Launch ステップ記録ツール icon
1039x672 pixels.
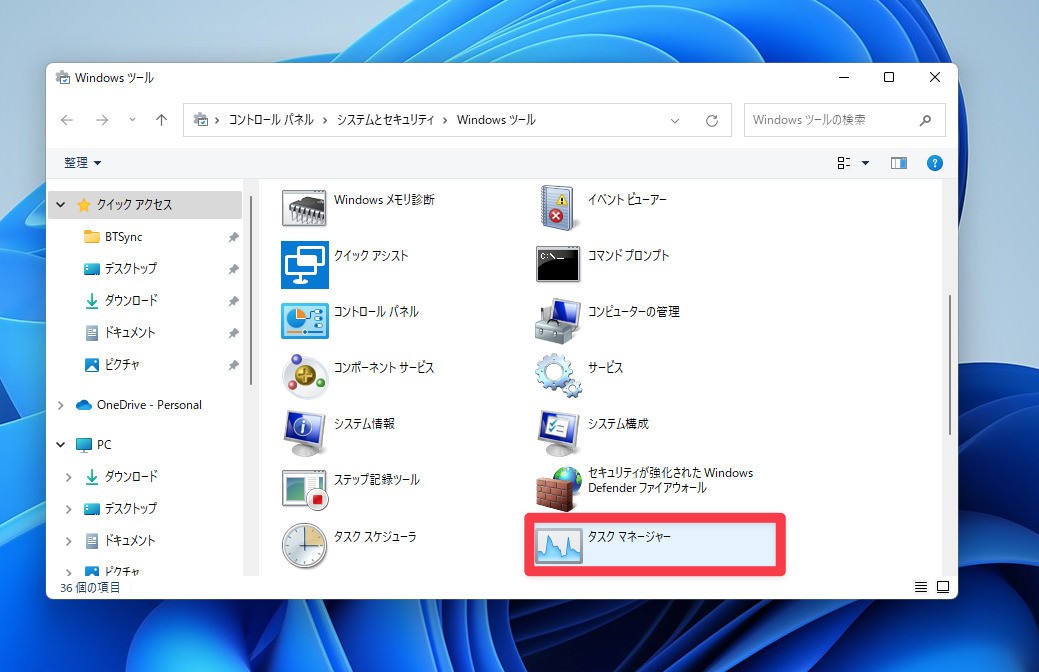(x=305, y=488)
